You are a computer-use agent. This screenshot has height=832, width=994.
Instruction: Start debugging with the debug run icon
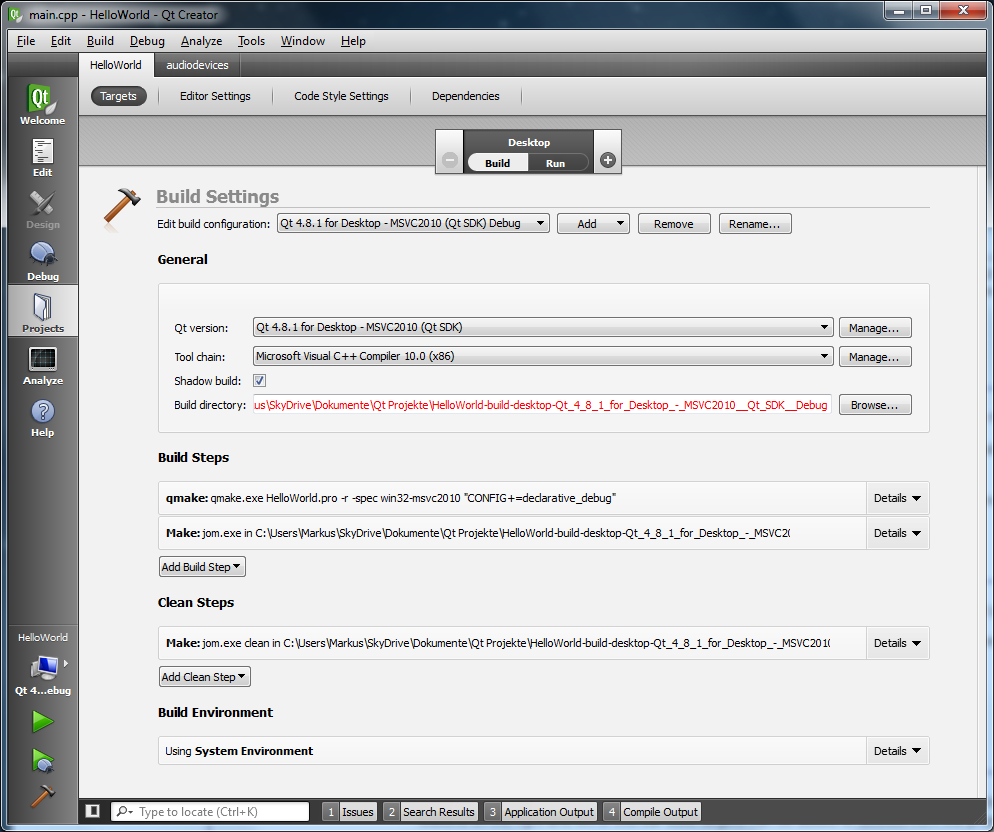42,760
